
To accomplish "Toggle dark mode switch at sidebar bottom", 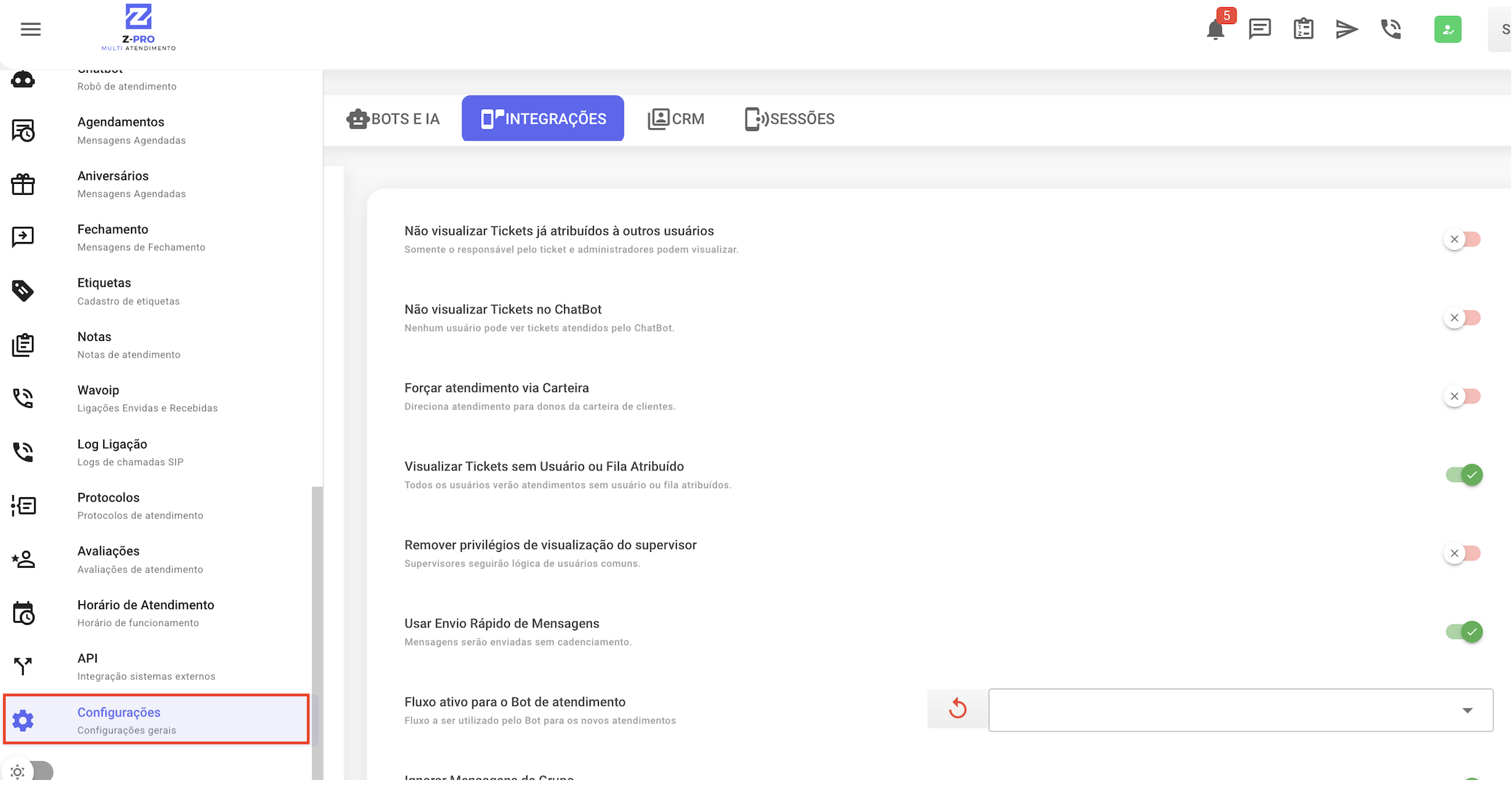I will point(31,772).
